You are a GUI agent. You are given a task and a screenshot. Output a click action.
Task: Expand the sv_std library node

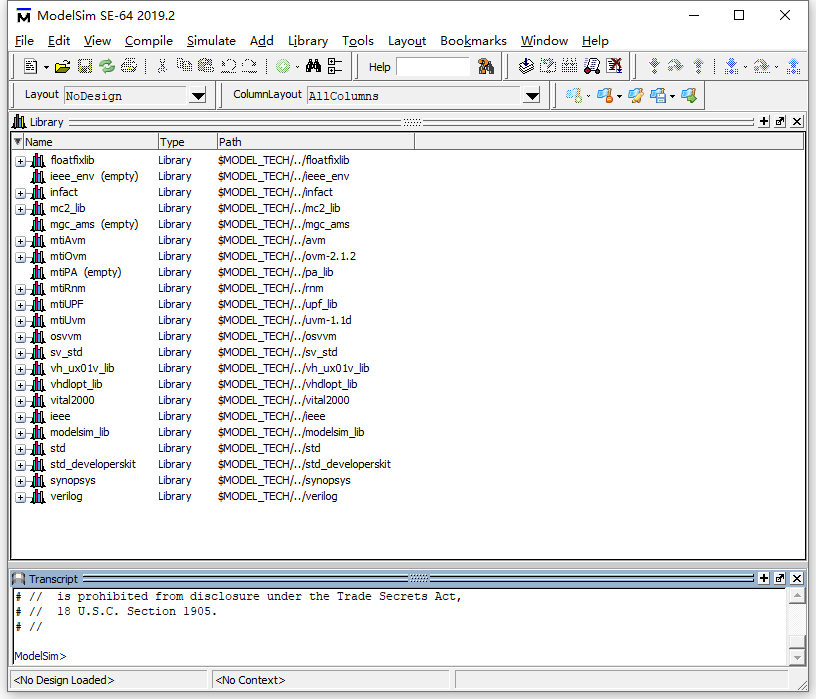pyautogui.click(x=20, y=353)
